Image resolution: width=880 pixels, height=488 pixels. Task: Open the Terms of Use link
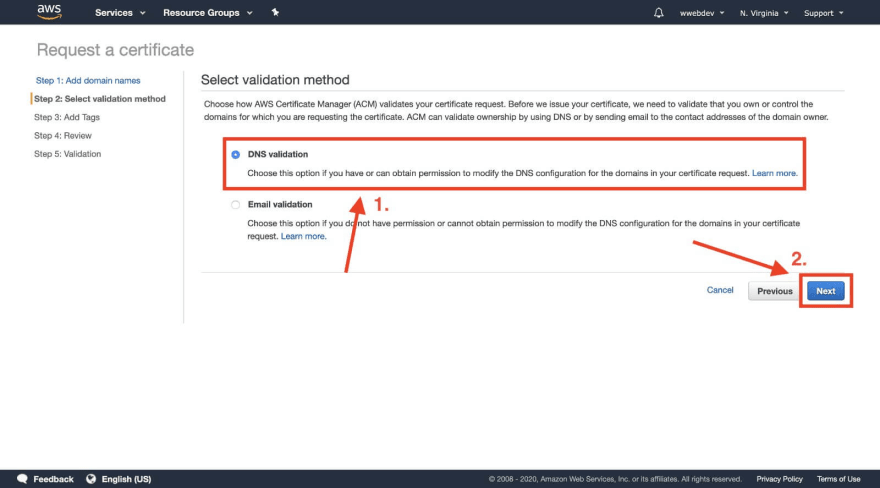pos(838,479)
